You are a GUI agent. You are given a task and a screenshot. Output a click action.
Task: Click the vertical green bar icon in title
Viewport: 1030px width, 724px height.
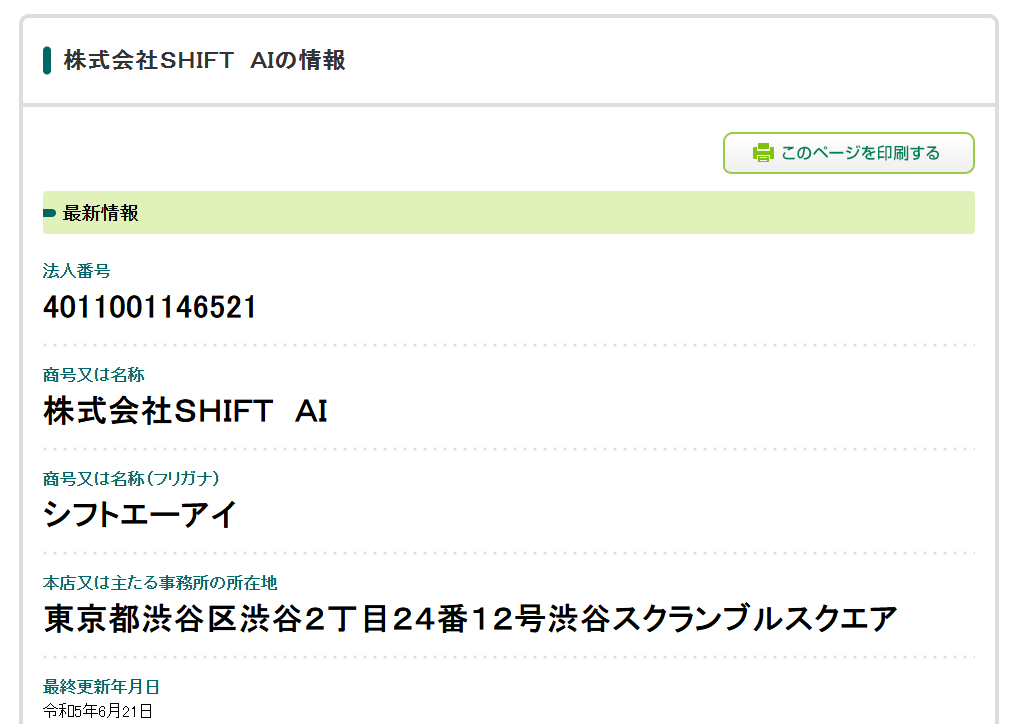(45, 60)
